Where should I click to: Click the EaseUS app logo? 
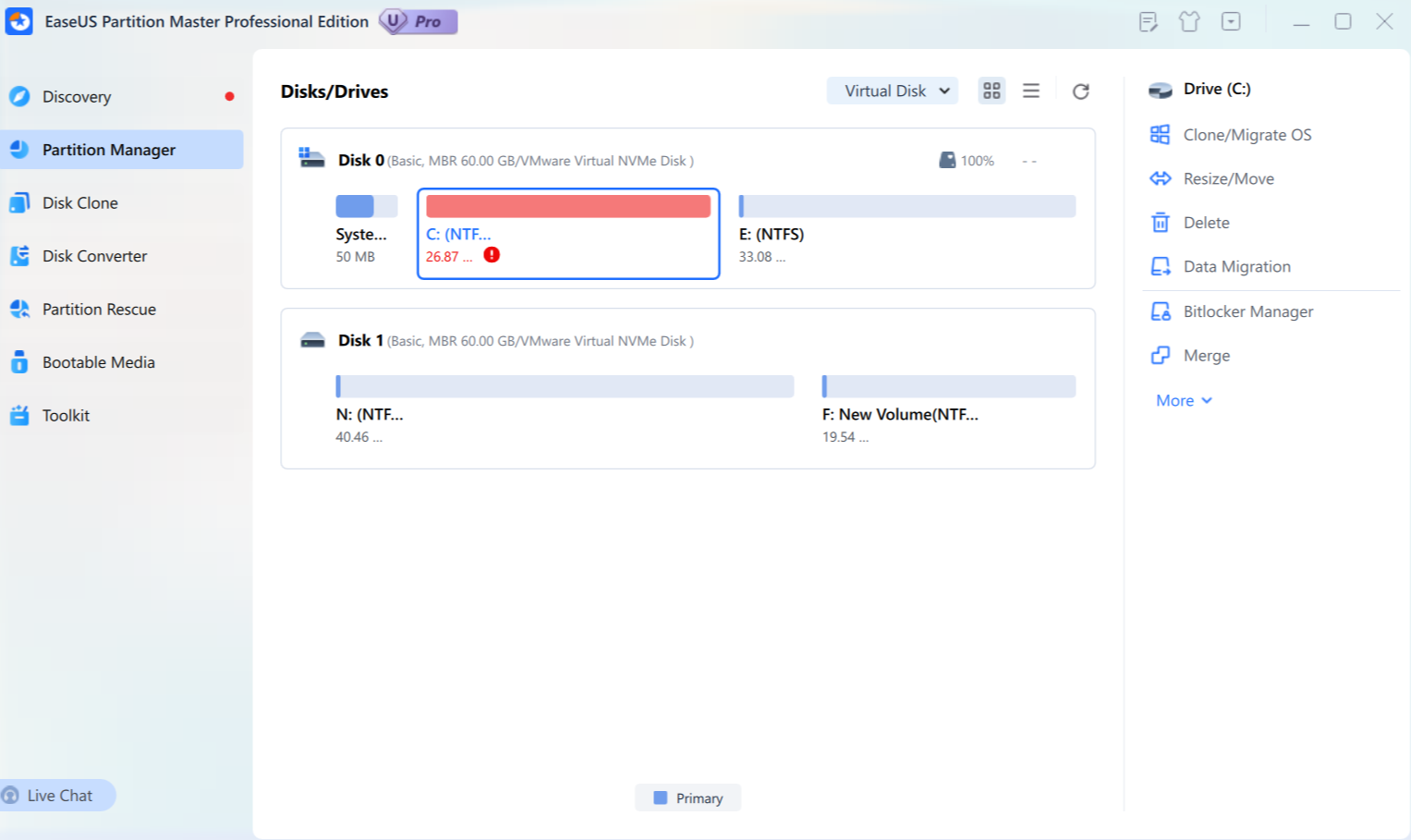coord(19,21)
